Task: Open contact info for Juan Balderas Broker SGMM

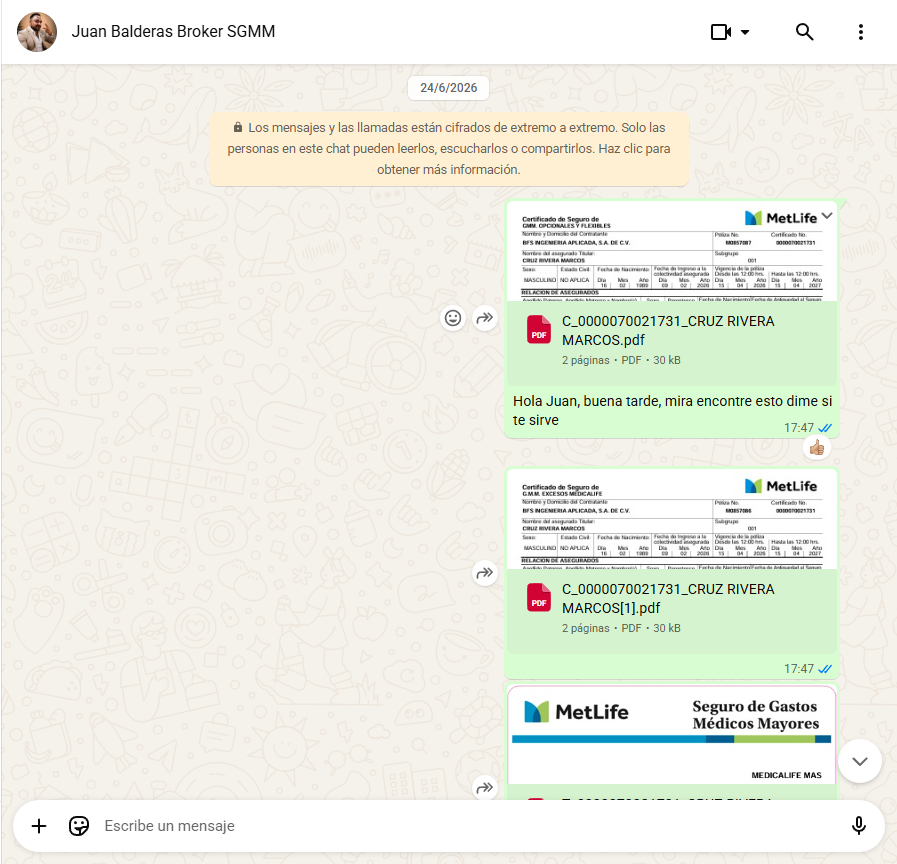Action: tap(173, 31)
